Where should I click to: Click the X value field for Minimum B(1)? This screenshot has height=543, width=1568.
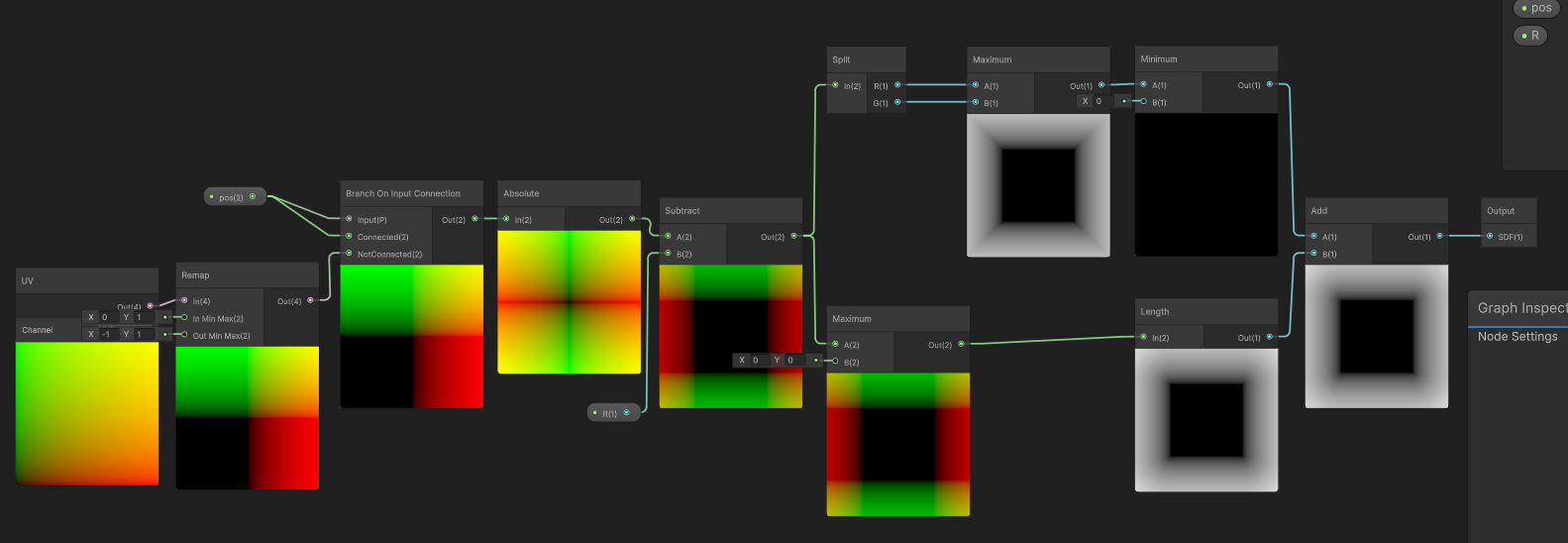point(1101,101)
